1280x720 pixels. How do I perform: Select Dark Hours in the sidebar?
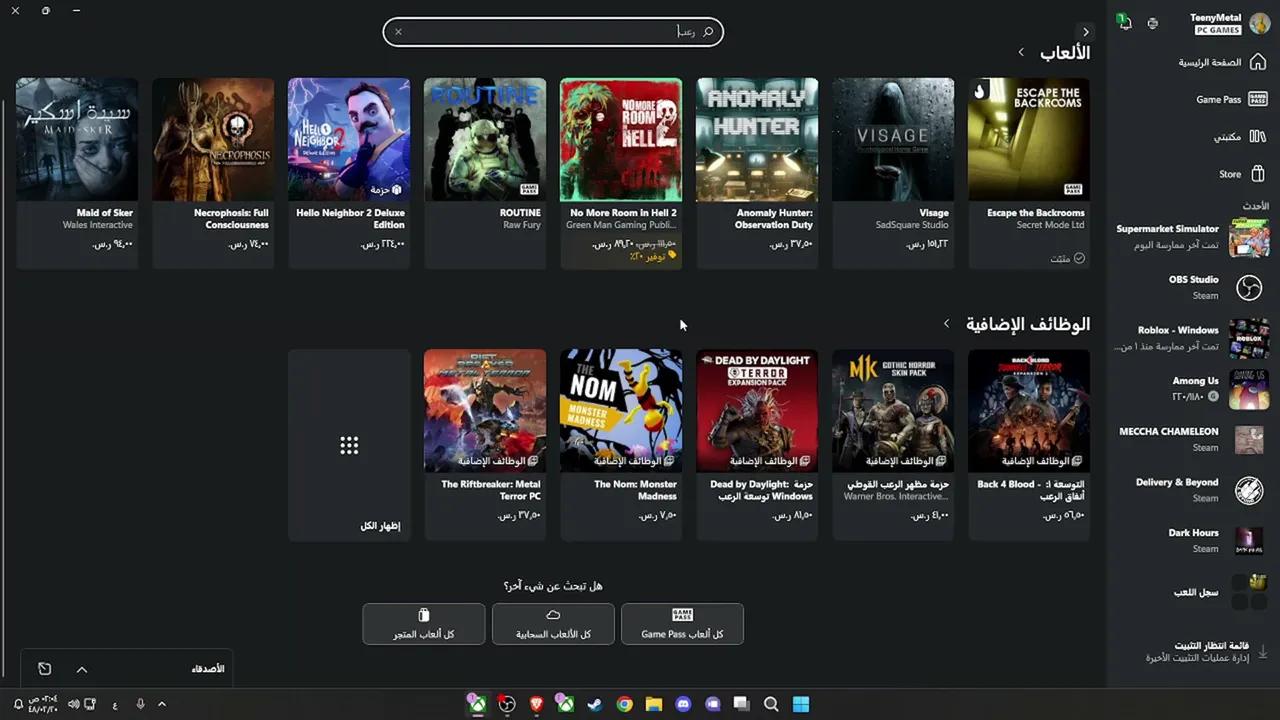pos(1192,540)
